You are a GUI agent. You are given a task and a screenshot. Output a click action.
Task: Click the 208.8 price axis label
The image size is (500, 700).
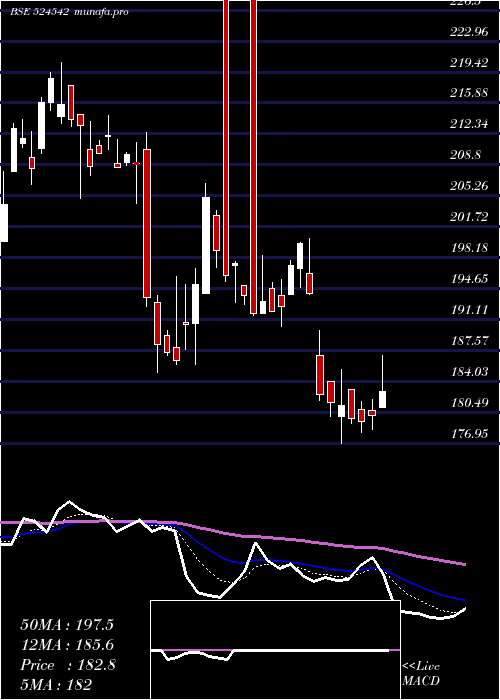point(466,155)
